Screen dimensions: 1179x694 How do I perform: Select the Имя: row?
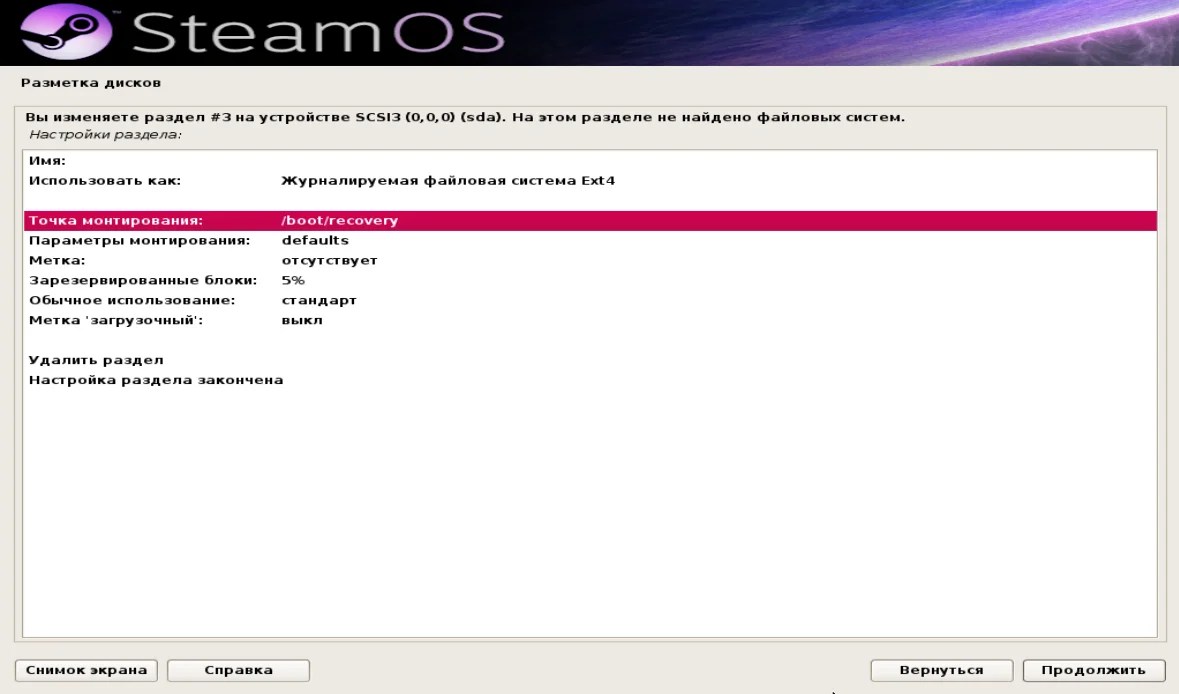click(590, 160)
